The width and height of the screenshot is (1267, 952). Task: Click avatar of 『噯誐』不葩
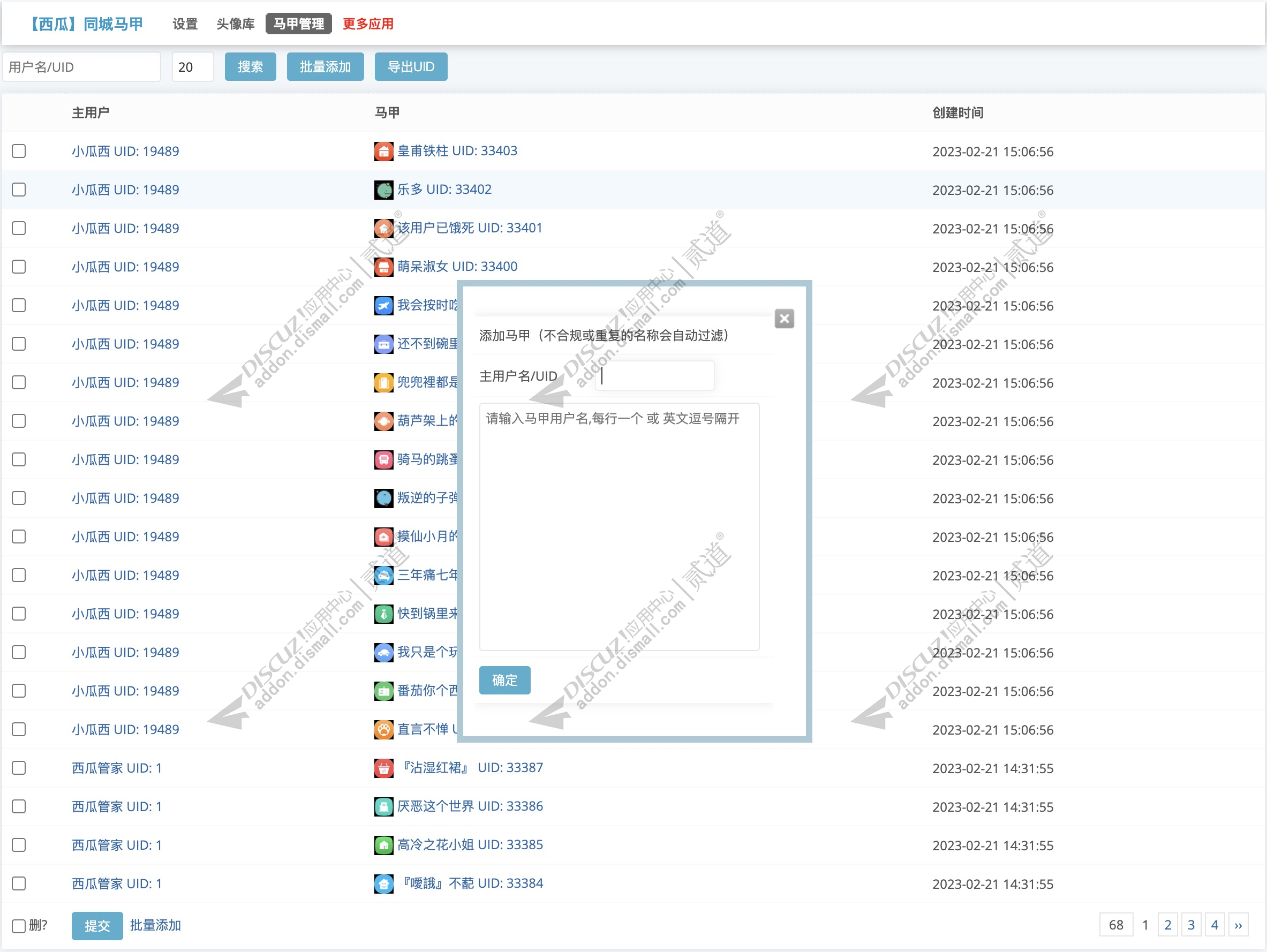point(384,884)
